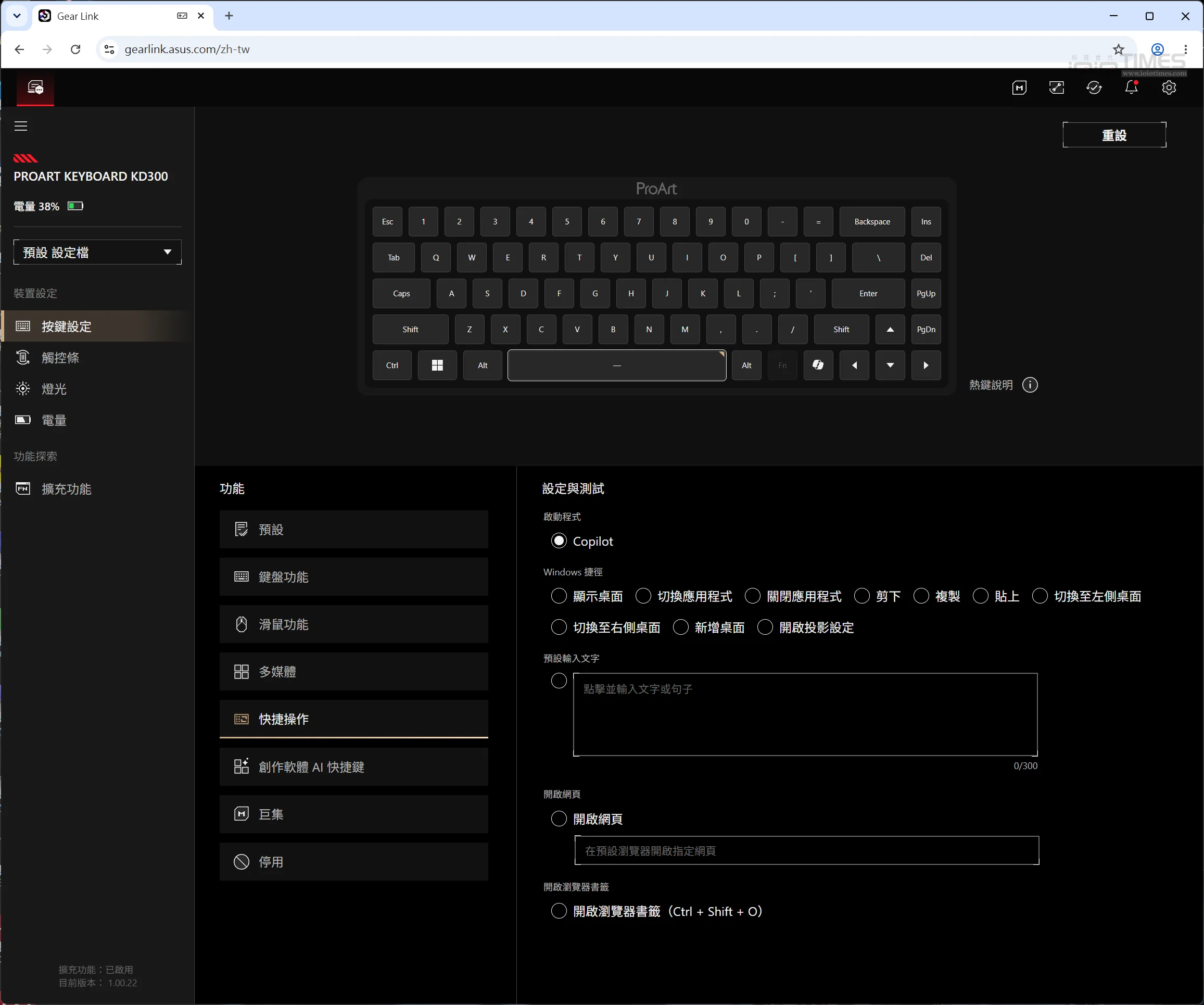Select the left arrow key on the keyboard
The image size is (1204, 1005).
[x=854, y=366]
